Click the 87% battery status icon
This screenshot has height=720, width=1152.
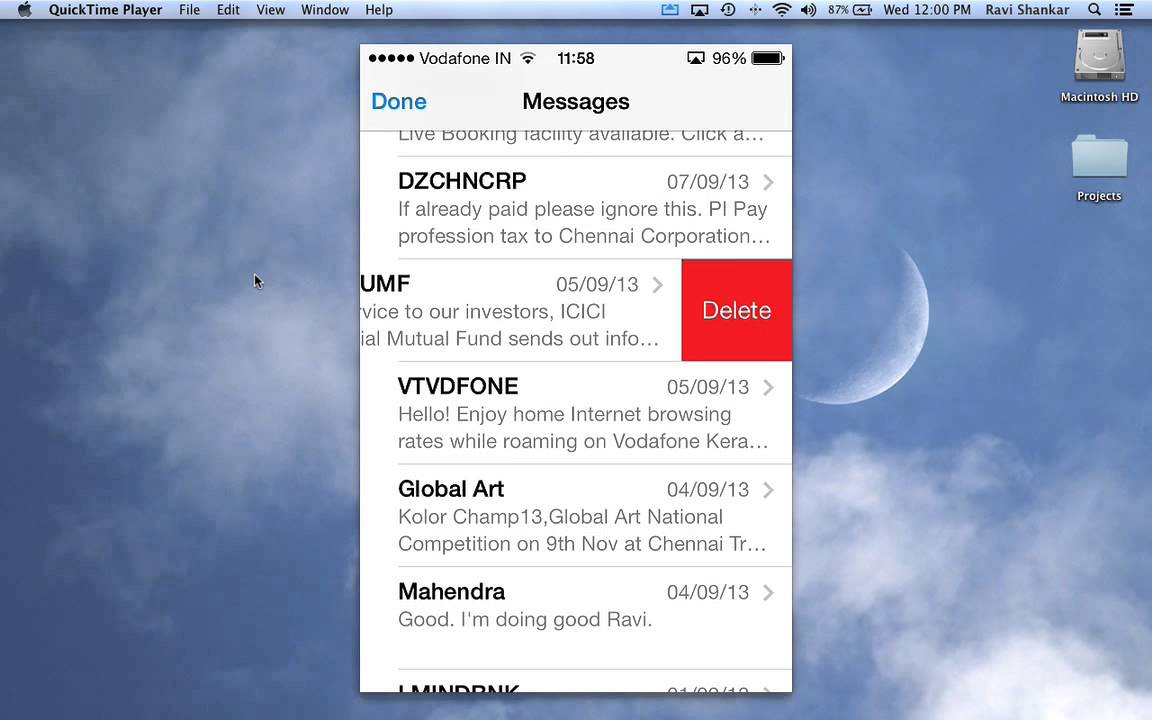(x=849, y=10)
